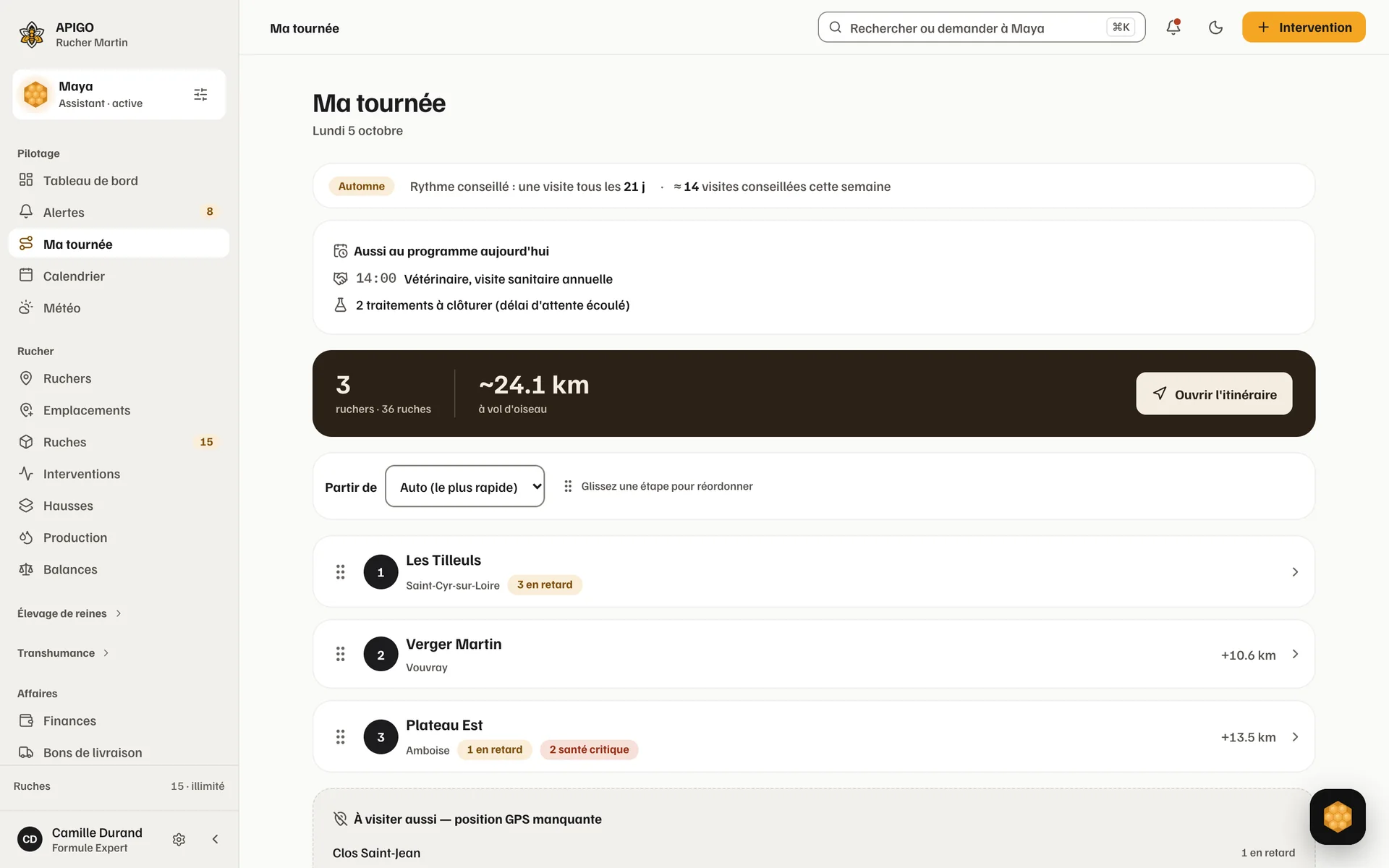
Task: Click the drag handle for Plateau Est
Action: click(340, 737)
